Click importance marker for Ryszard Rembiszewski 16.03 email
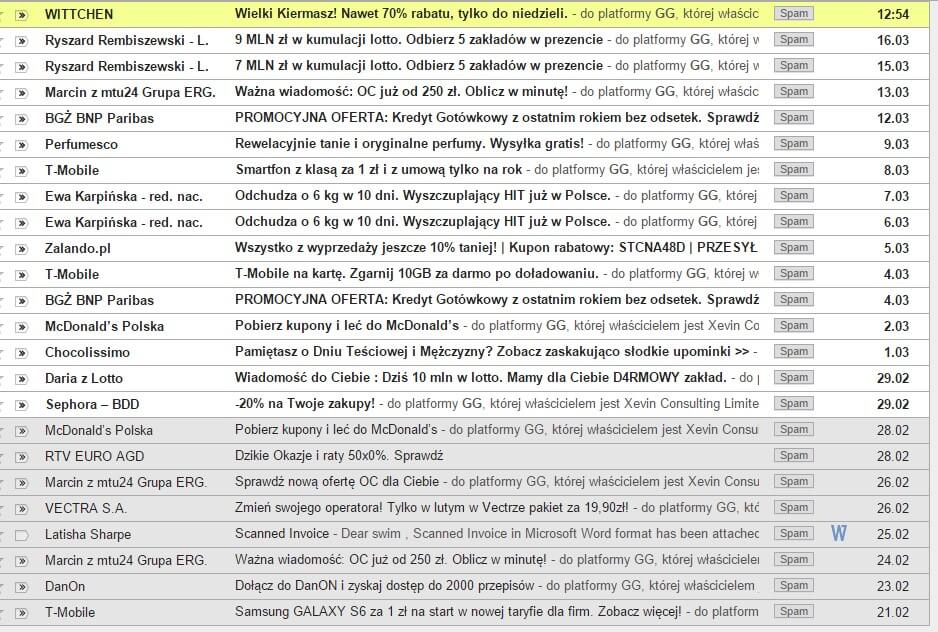938x632 pixels. 22,41
